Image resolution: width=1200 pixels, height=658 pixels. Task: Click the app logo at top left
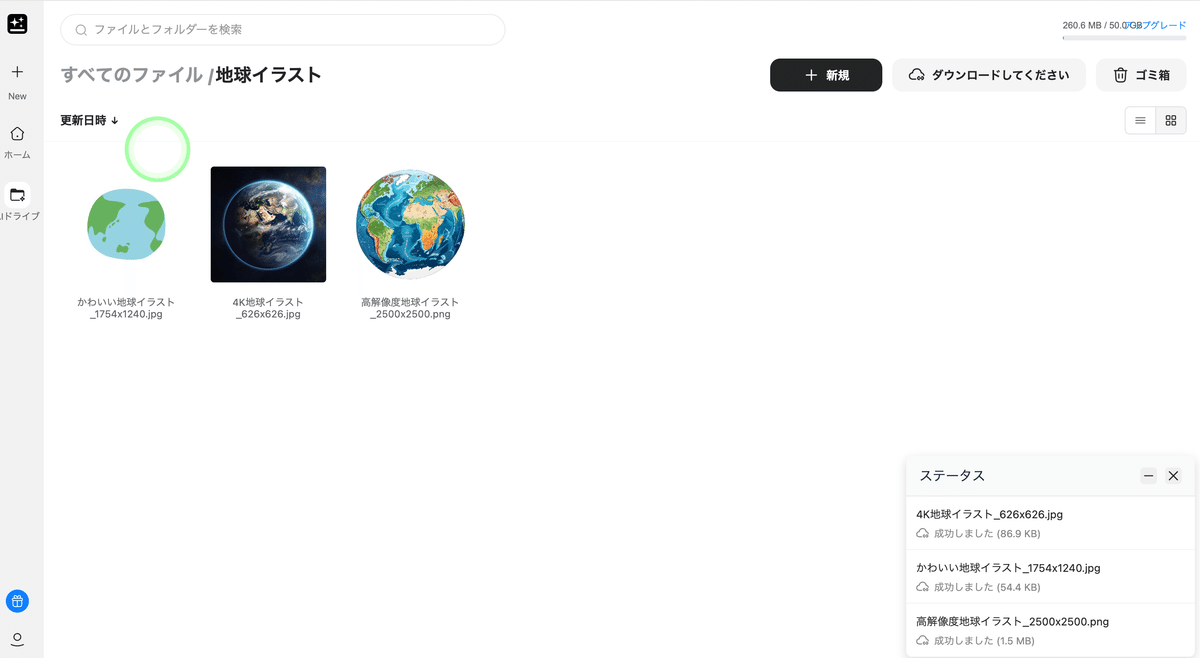[x=17, y=24]
